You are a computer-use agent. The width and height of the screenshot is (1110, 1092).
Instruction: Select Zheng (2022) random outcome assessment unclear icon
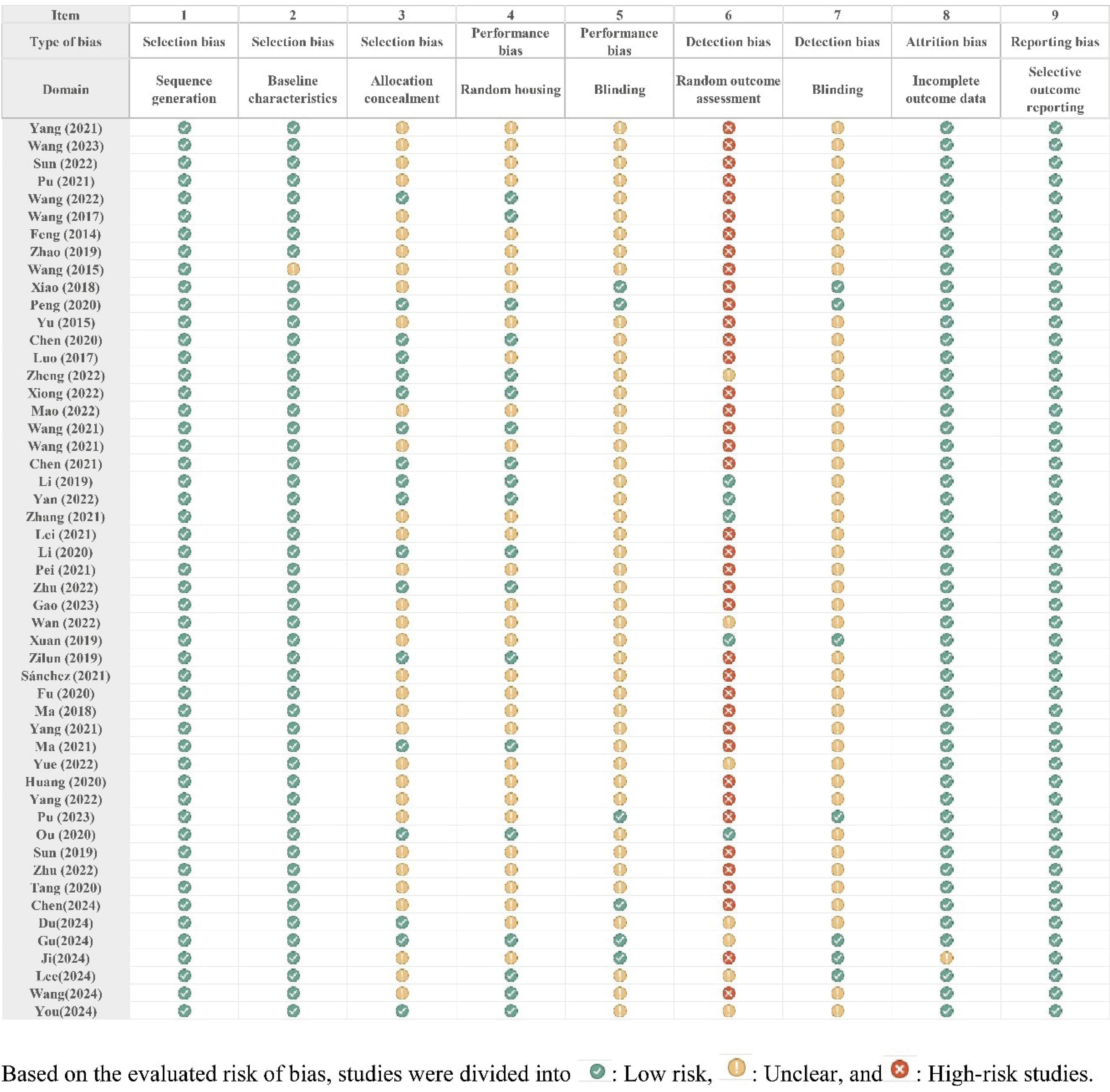[x=728, y=375]
